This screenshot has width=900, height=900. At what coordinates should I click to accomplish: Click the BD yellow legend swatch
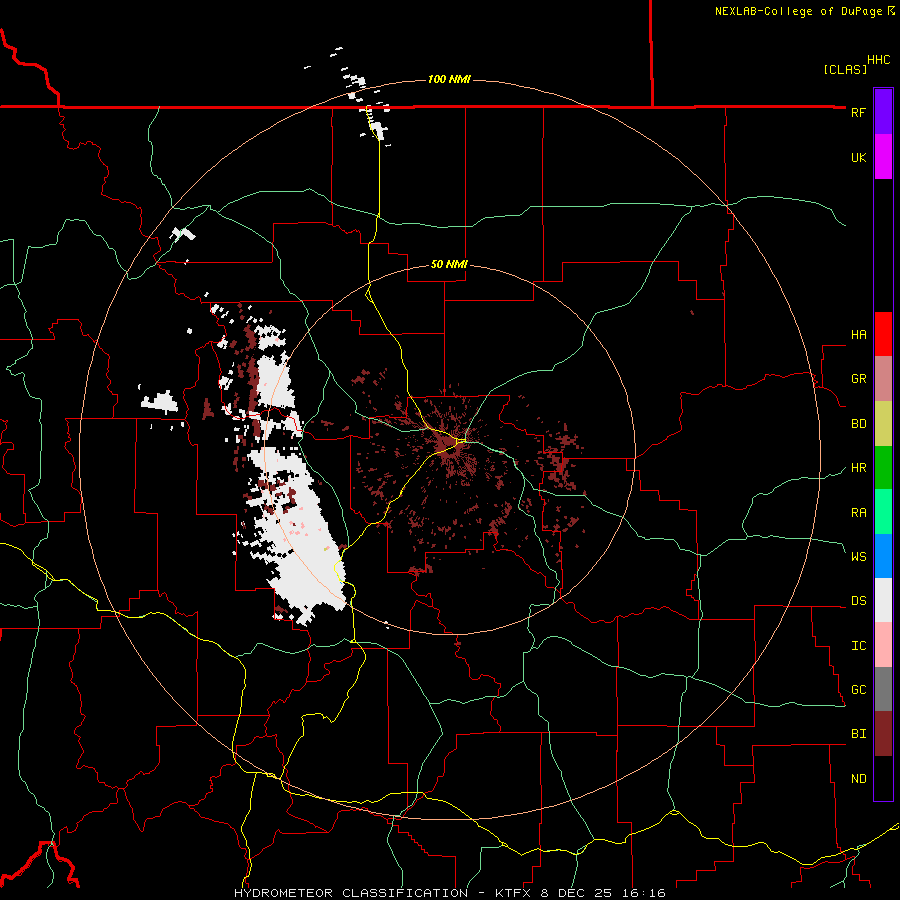tap(883, 423)
